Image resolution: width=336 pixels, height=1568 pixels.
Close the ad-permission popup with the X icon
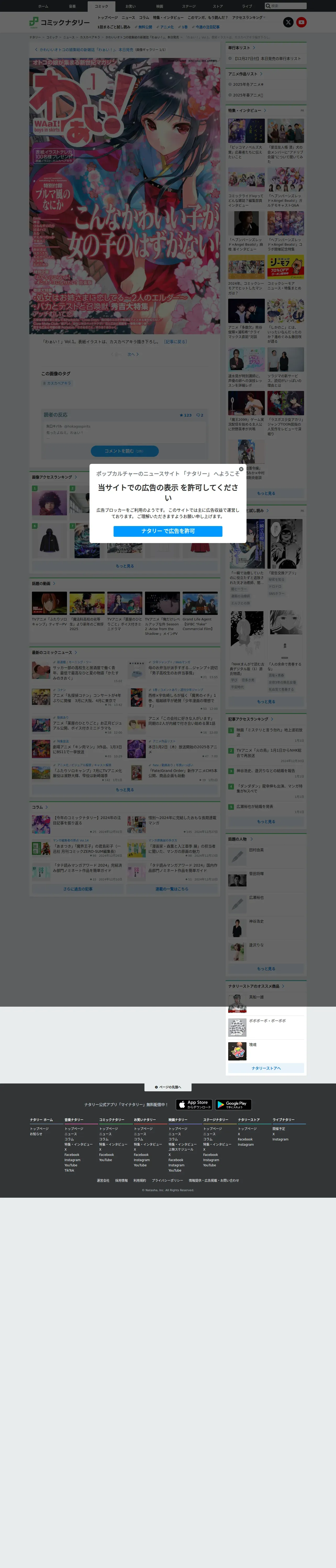pyautogui.click(x=241, y=469)
